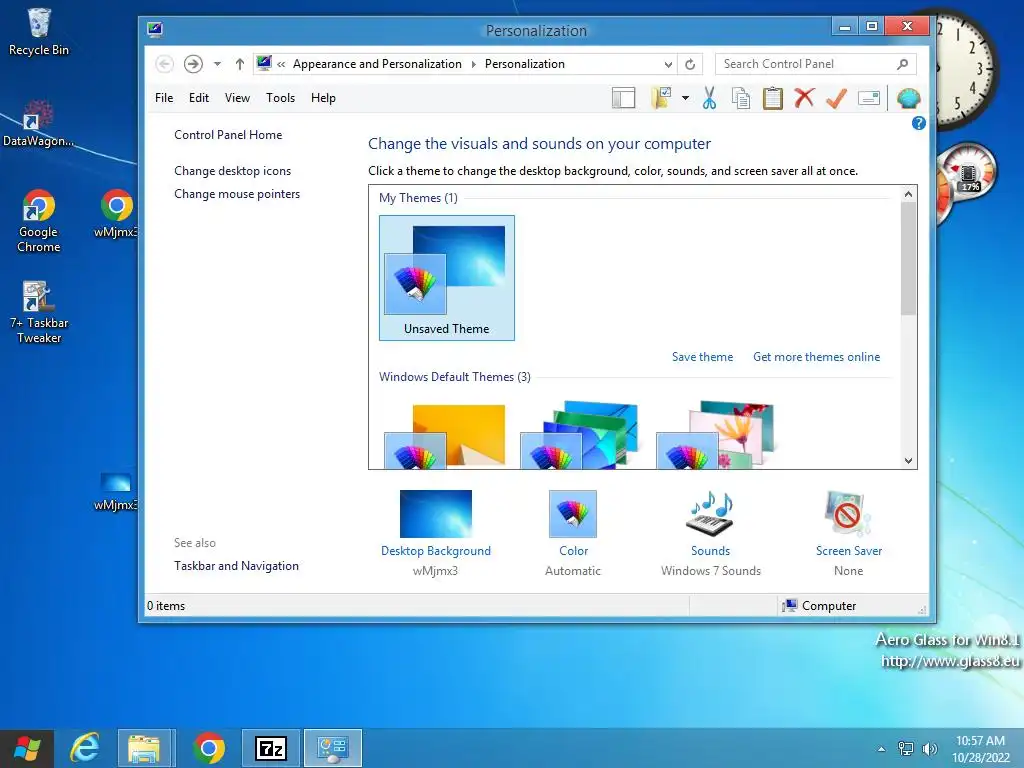Select the DataWagon desktop shortcut

pyautogui.click(x=38, y=124)
